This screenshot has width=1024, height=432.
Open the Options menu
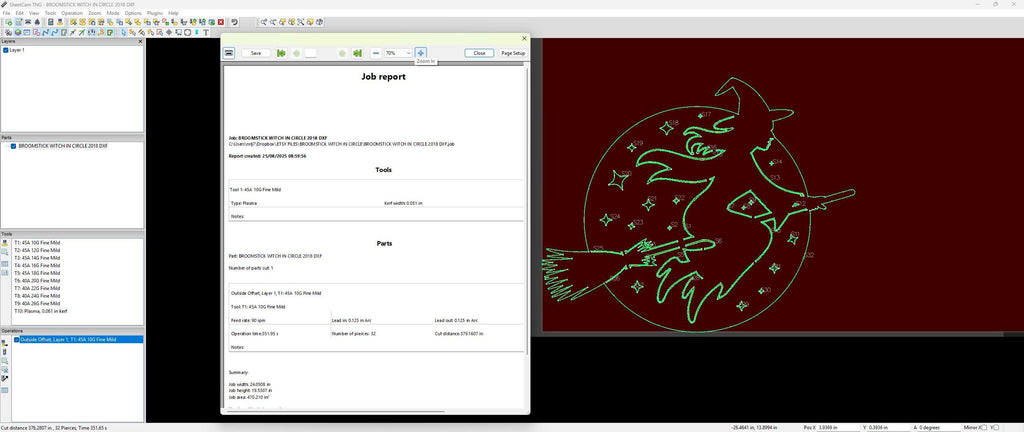tap(133, 13)
